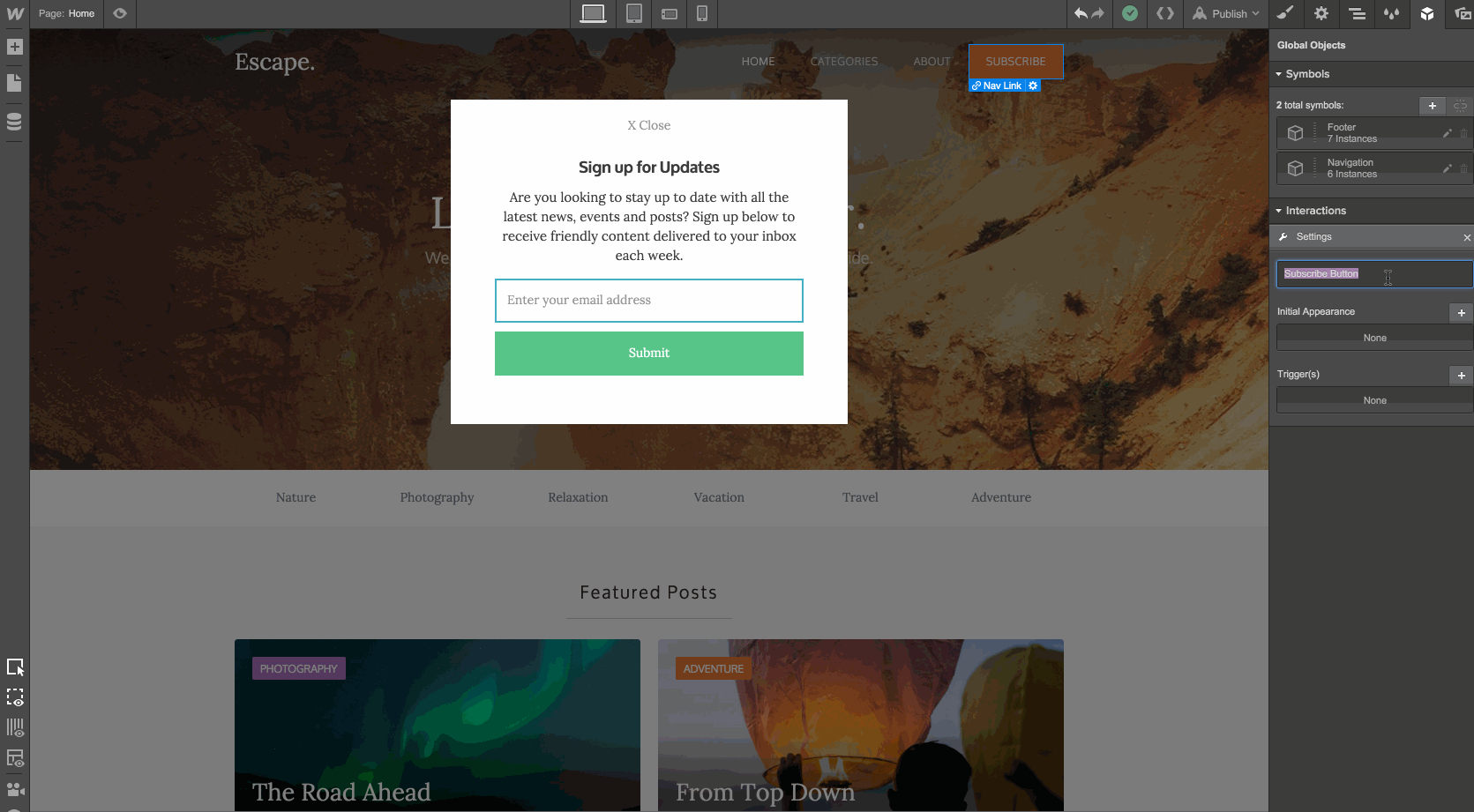
Task: Click the PHOTOGRAPHY tag on post
Action: tap(299, 668)
